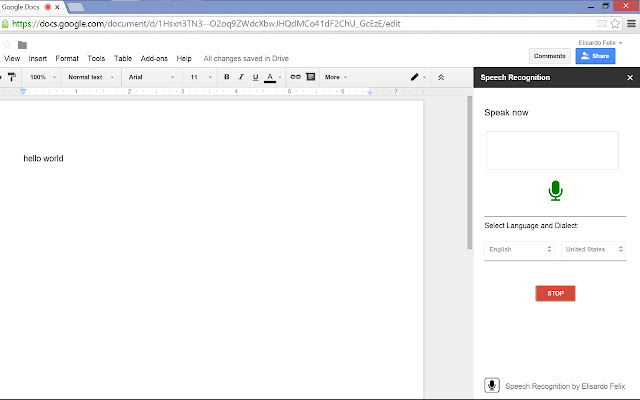
Task: Click the insert comment icon
Action: coord(311,77)
